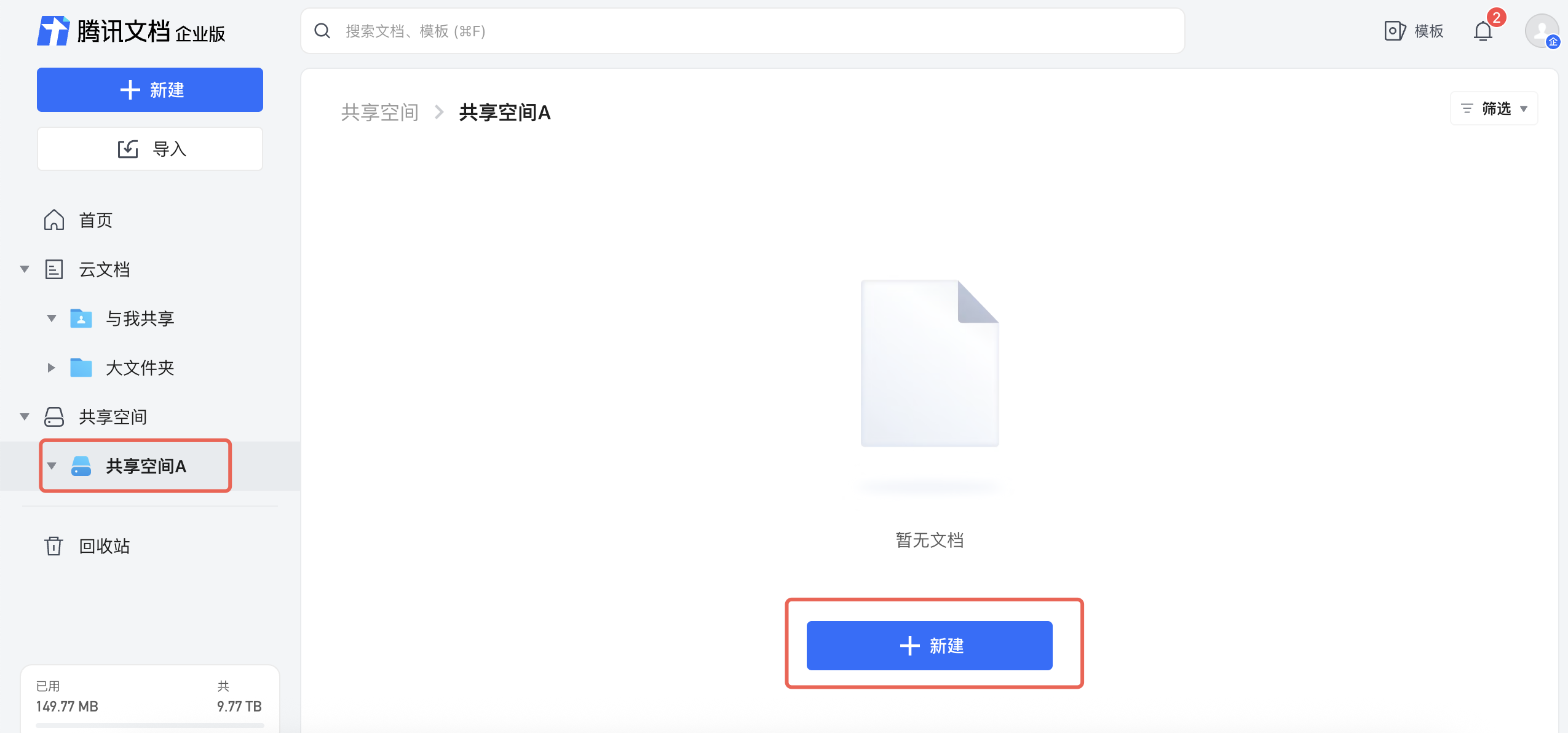Click the Tencent Docs logo icon
Screen dimensions: 1568x733
(53, 31)
